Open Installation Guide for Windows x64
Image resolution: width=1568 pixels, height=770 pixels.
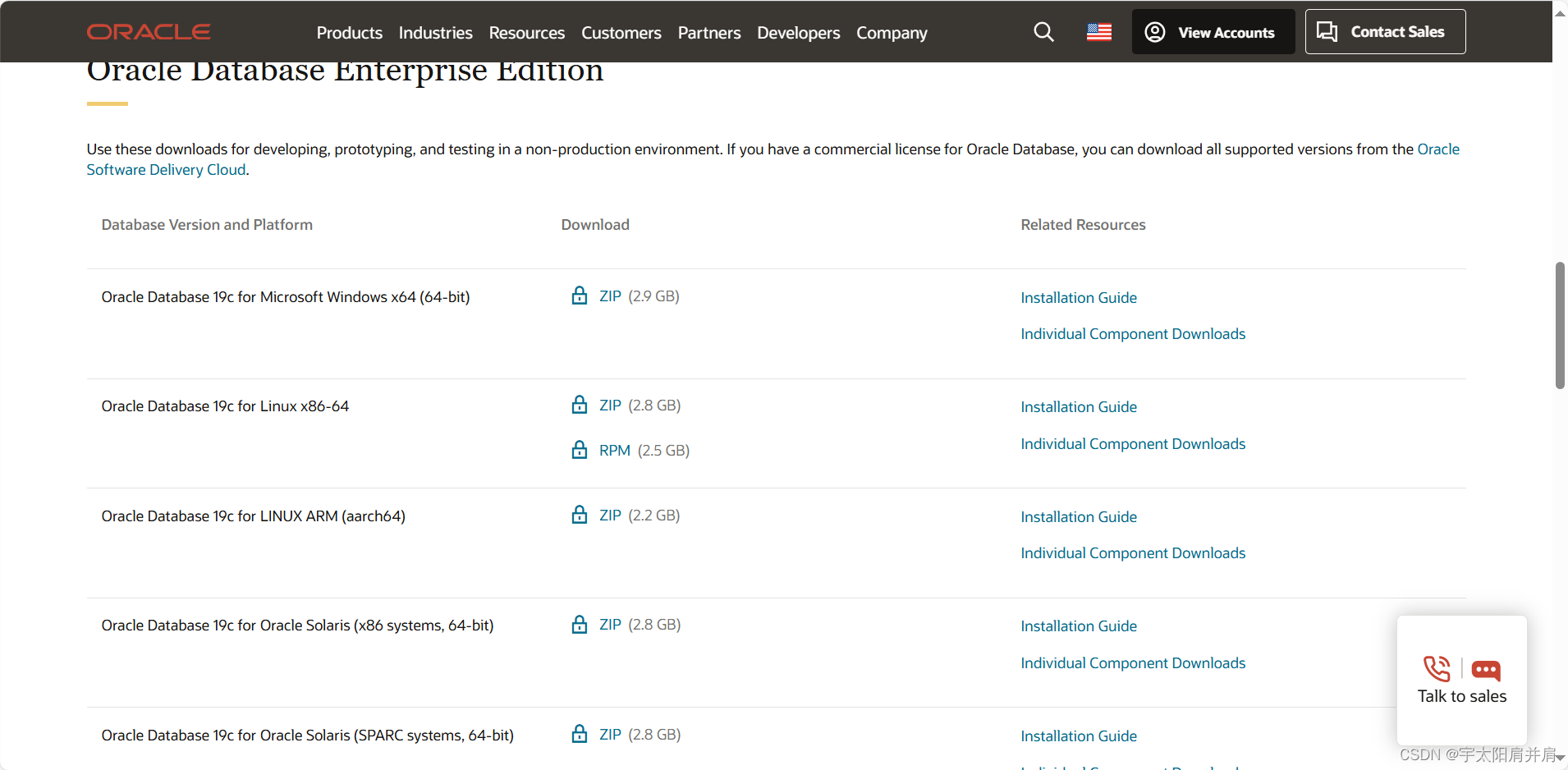1079,298
